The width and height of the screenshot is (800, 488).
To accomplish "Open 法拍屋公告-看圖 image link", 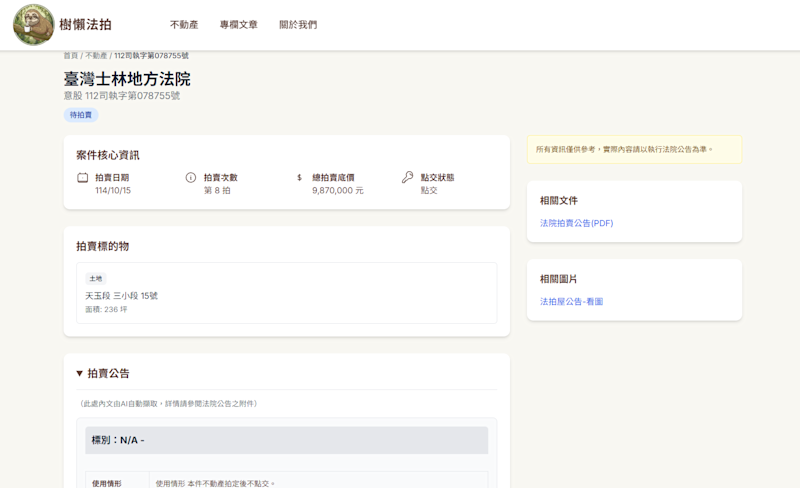I will (x=571, y=302).
